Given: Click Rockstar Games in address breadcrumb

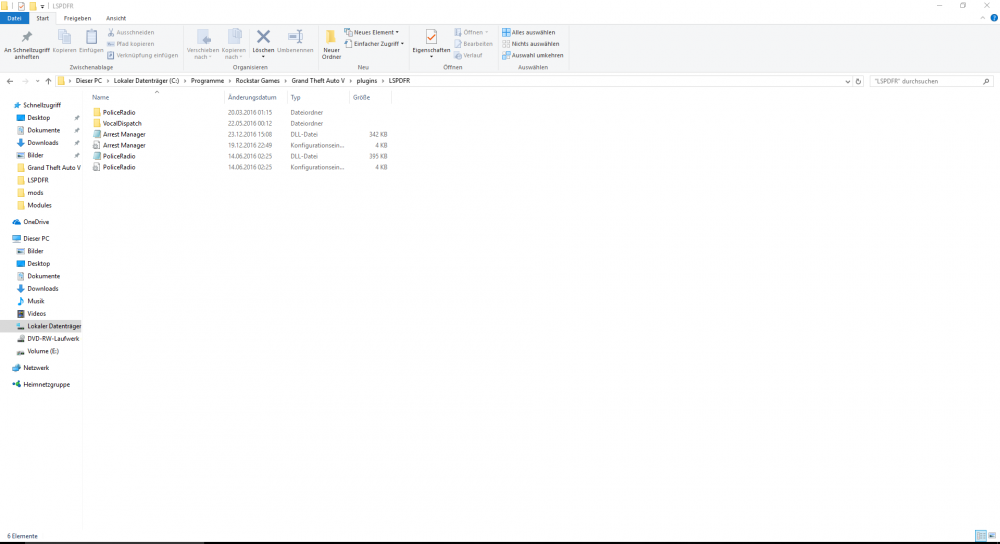Looking at the screenshot, I should tap(258, 81).
